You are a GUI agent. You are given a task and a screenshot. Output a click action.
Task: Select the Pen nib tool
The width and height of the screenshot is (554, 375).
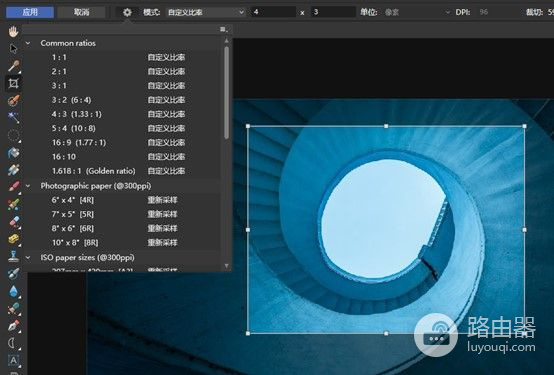(x=13, y=326)
